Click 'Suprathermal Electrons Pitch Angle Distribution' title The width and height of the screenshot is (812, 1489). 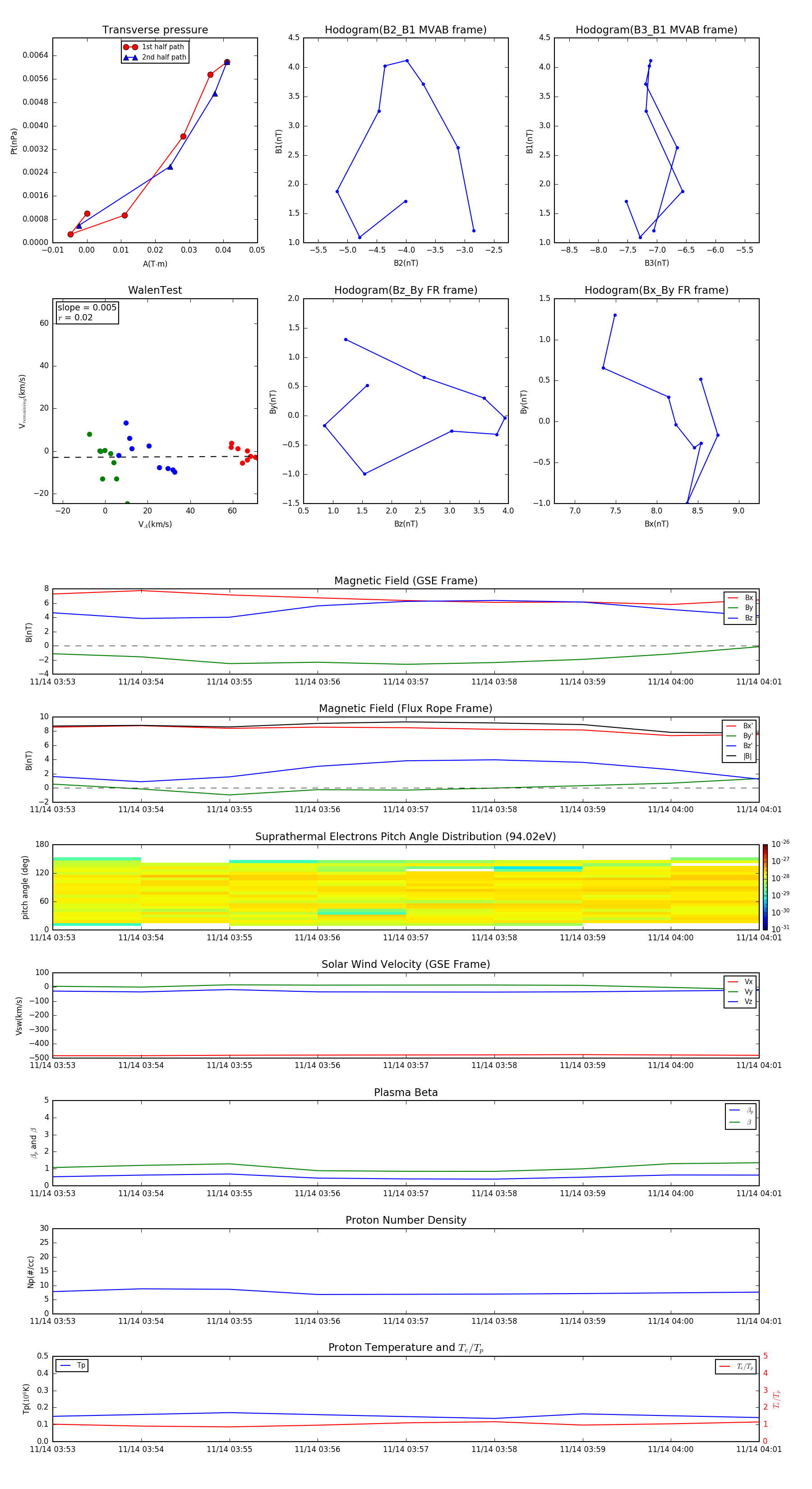tap(406, 837)
